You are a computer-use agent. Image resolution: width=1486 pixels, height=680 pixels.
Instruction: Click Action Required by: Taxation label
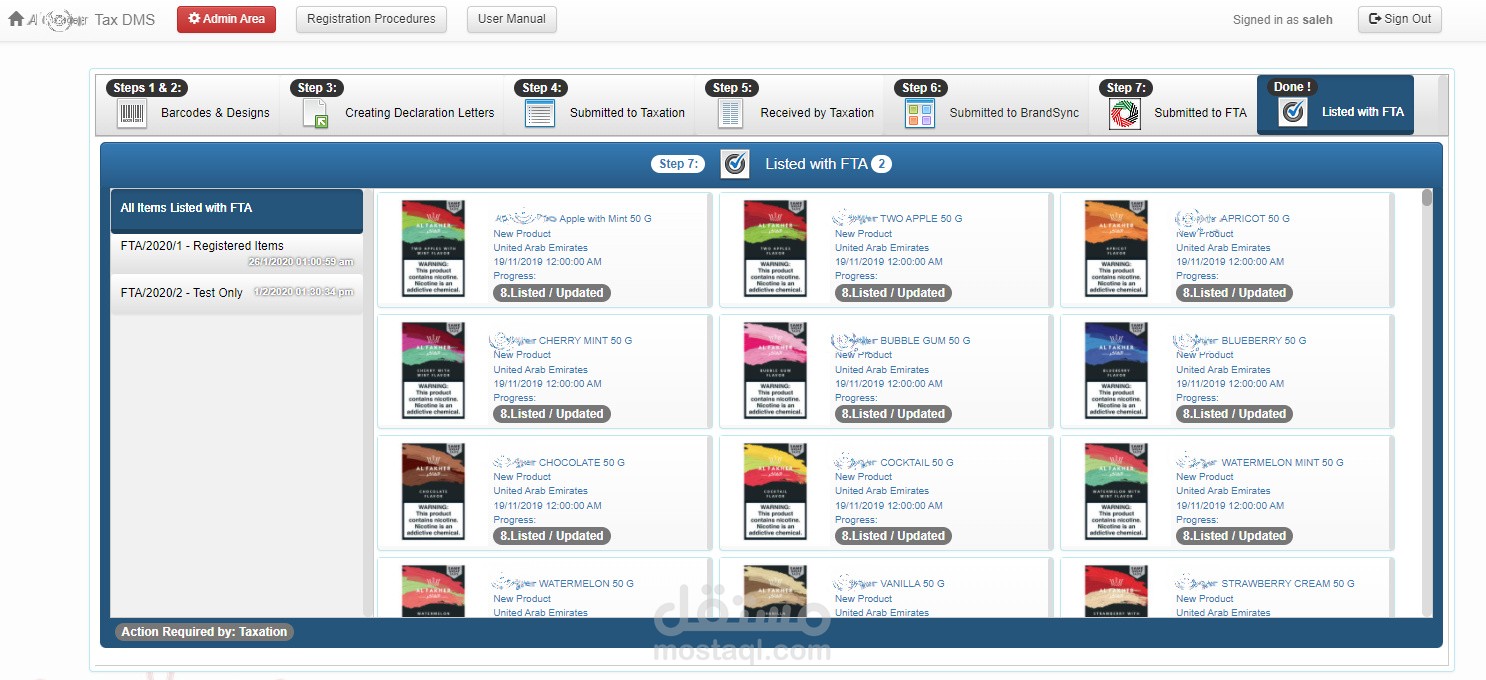205,632
